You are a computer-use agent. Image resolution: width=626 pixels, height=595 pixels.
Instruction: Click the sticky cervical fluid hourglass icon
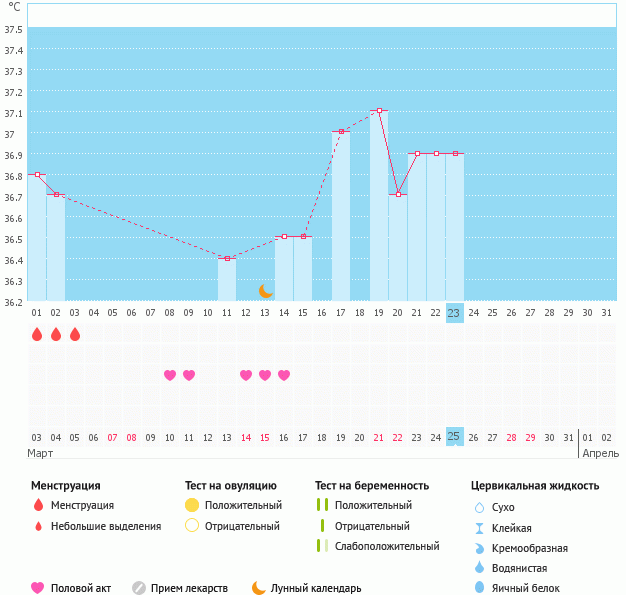[x=479, y=528]
